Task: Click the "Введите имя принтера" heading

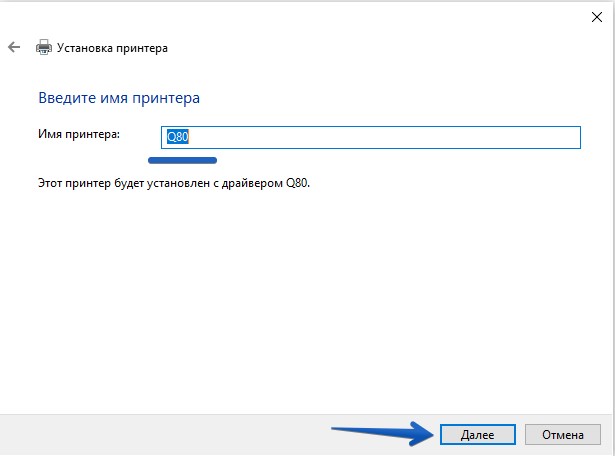Action: (x=118, y=98)
